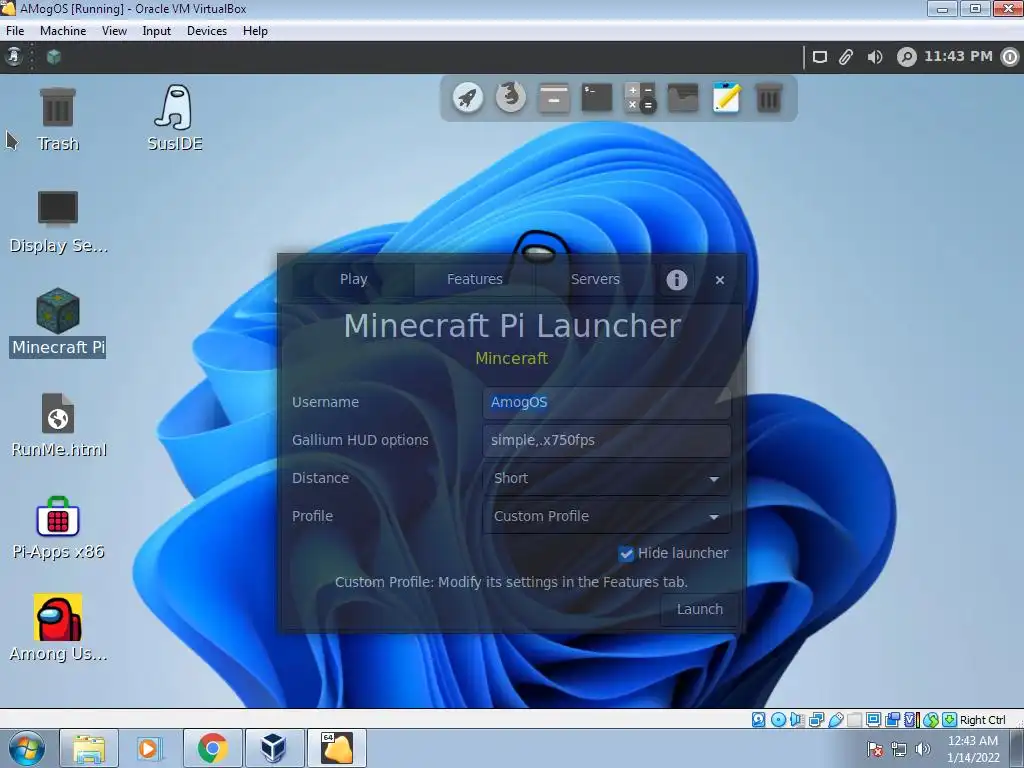Click the VirtualBox shared folders indicator
1024x768 pixels.
(854, 720)
